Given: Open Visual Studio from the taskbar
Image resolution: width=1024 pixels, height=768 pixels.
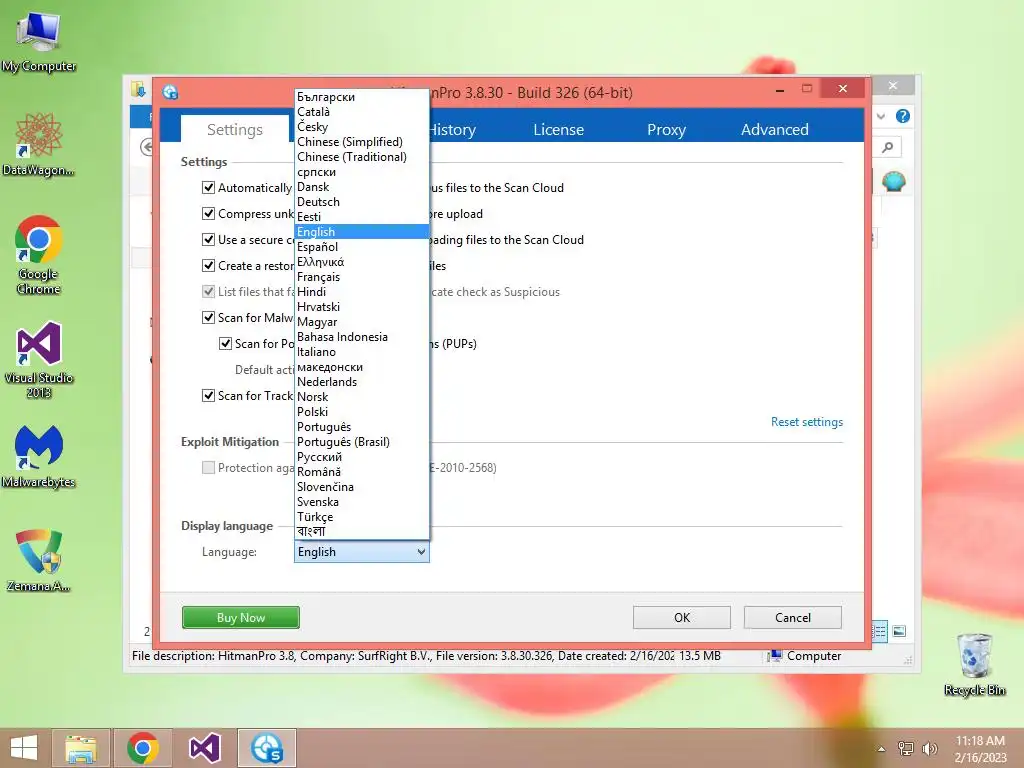Looking at the screenshot, I should click(204, 748).
